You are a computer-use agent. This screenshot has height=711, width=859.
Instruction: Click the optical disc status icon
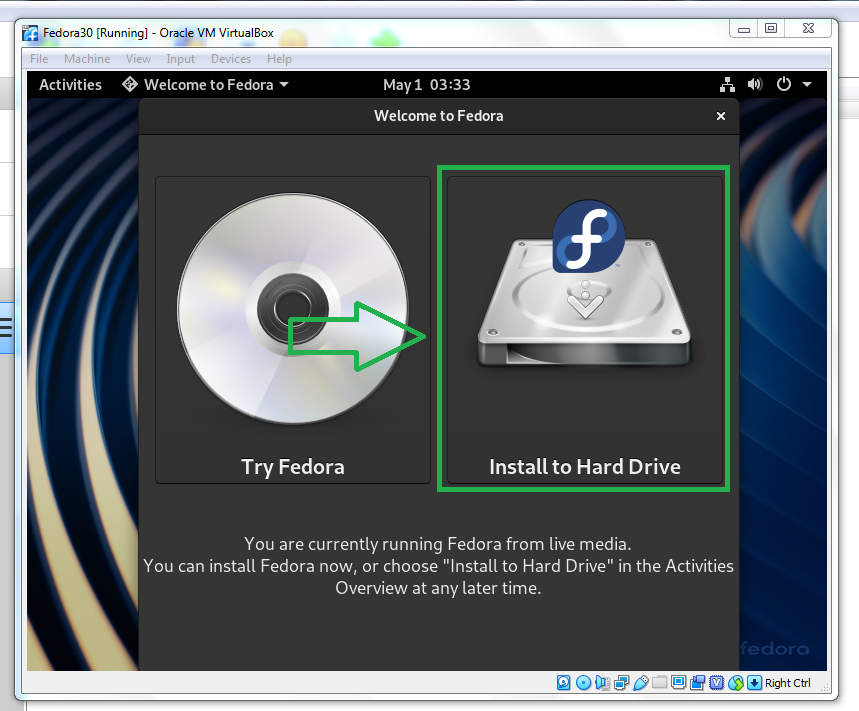click(x=583, y=683)
